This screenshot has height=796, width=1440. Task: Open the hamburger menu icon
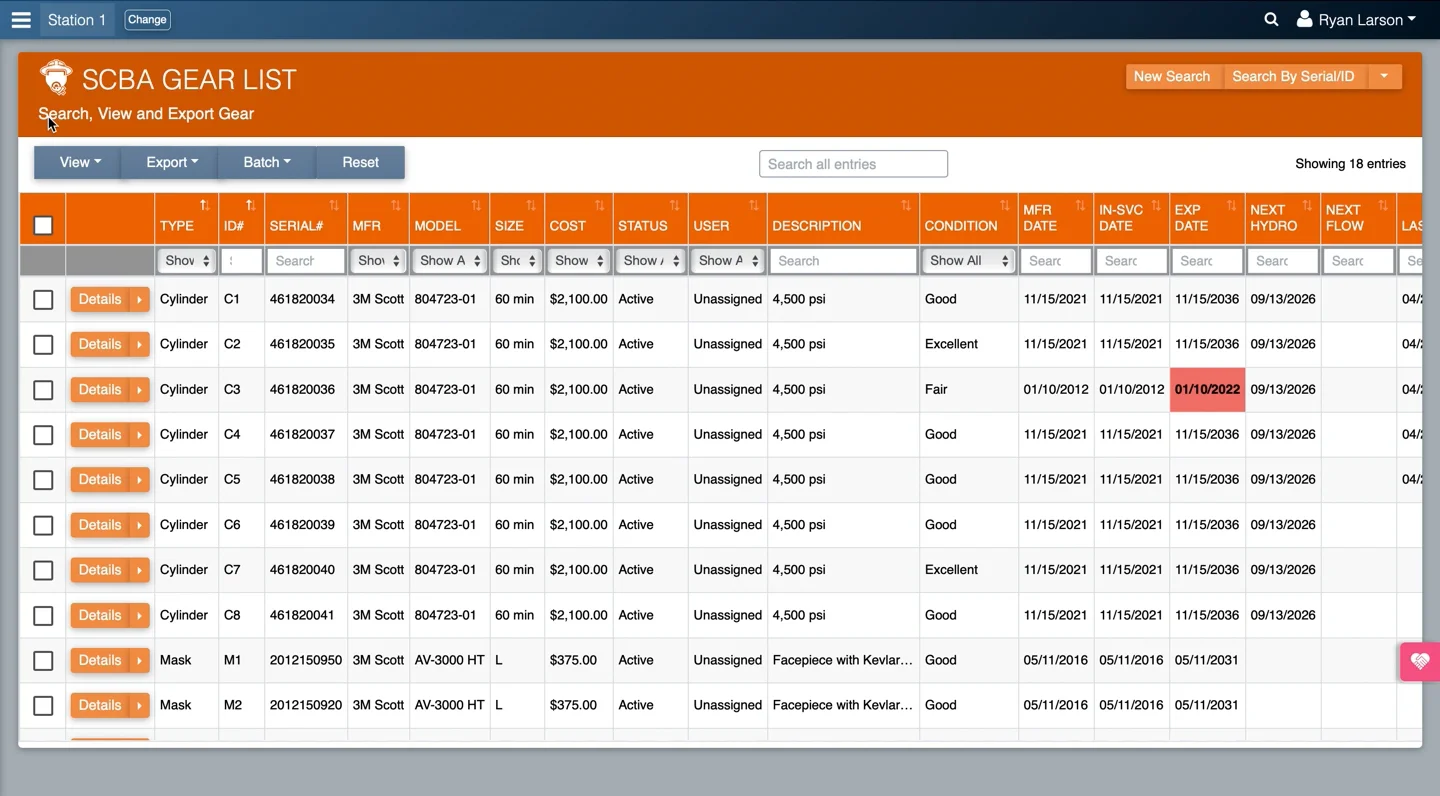(x=20, y=20)
